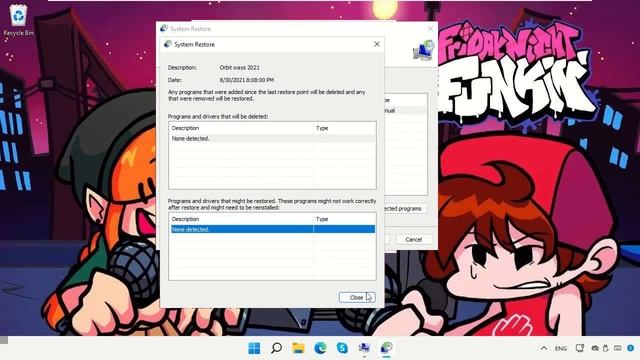Close the front System Restore dialog via X
The image size is (640, 360).
(377, 44)
